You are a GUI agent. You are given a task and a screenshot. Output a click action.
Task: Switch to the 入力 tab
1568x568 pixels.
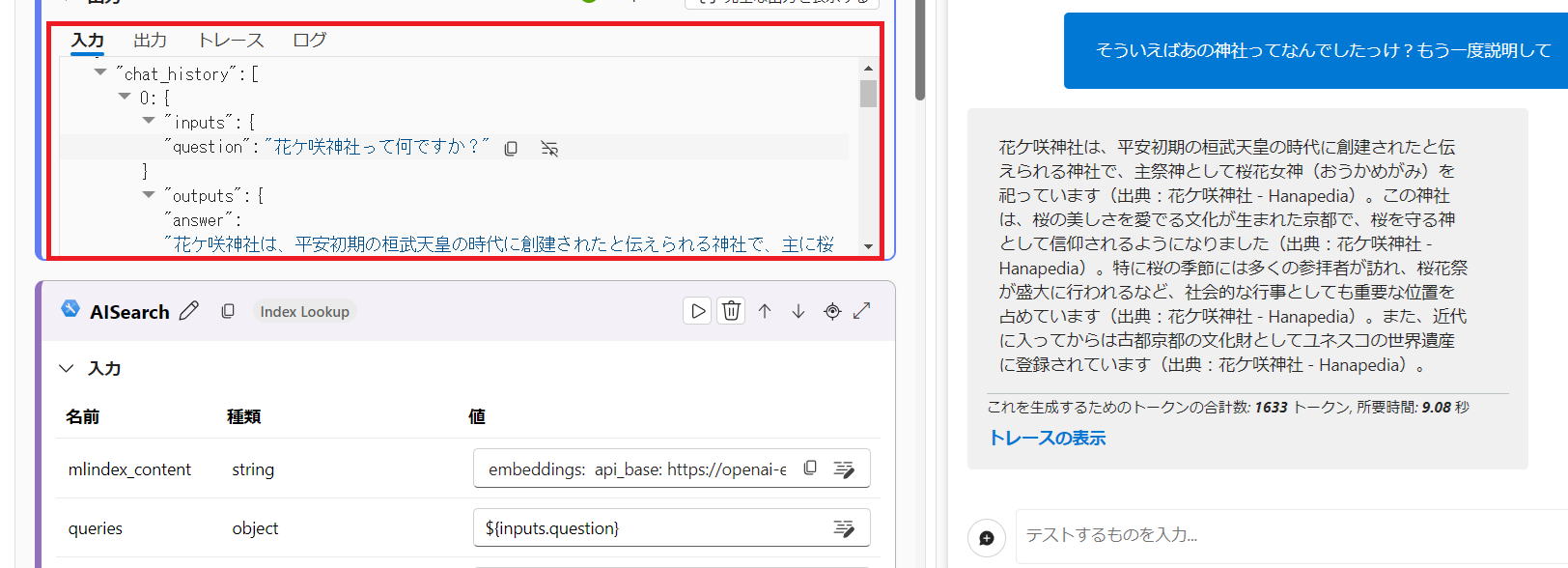[x=88, y=41]
